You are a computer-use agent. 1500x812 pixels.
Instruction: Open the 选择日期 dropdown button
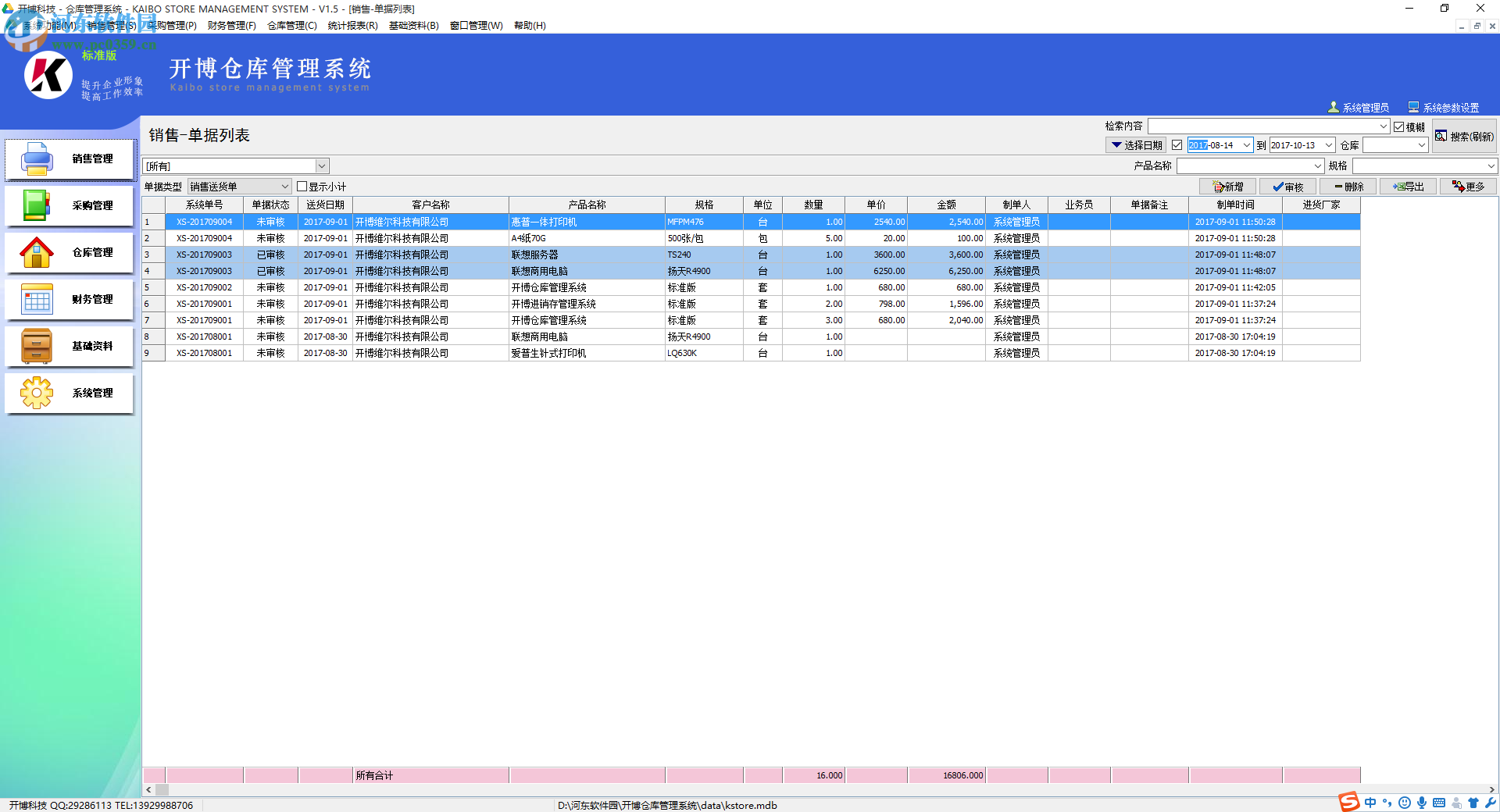[1136, 145]
